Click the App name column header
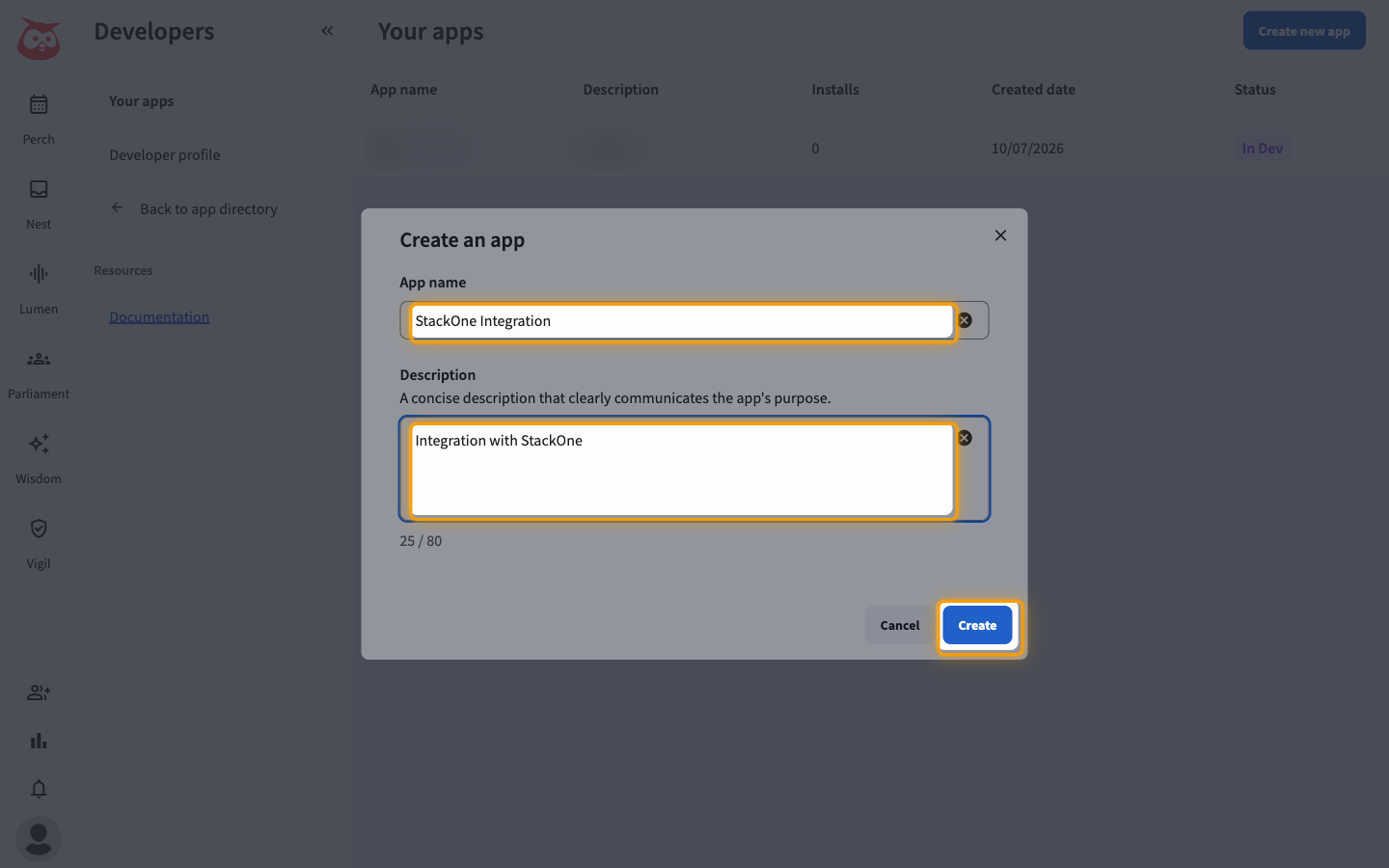This screenshot has height=868, width=1389. tap(403, 90)
